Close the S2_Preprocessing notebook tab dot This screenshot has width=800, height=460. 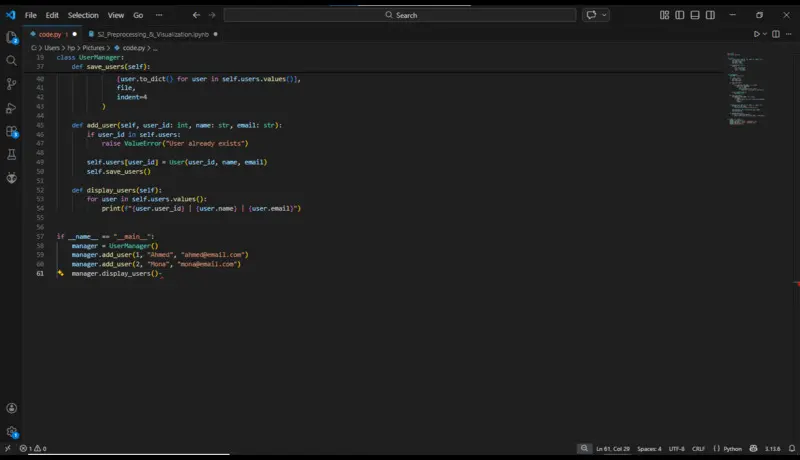click(x=215, y=34)
